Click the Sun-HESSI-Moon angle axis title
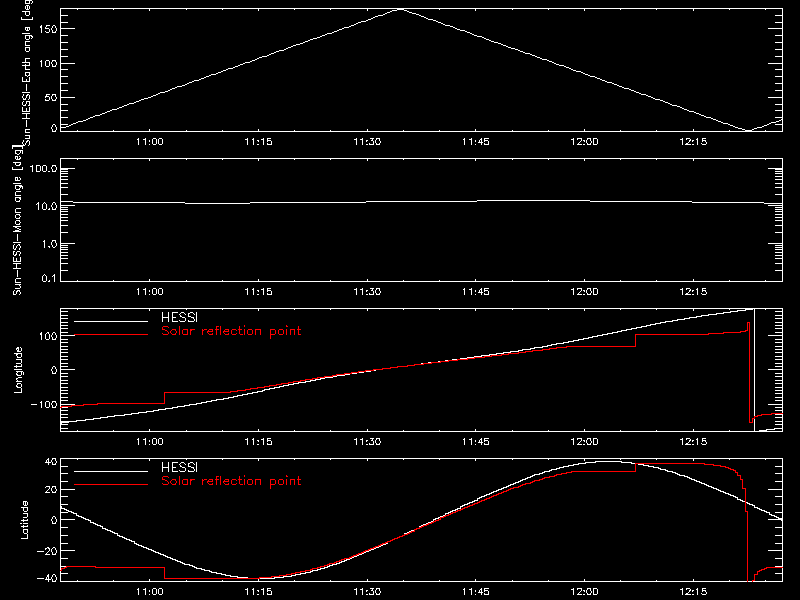Image resolution: width=800 pixels, height=600 pixels. [17, 220]
